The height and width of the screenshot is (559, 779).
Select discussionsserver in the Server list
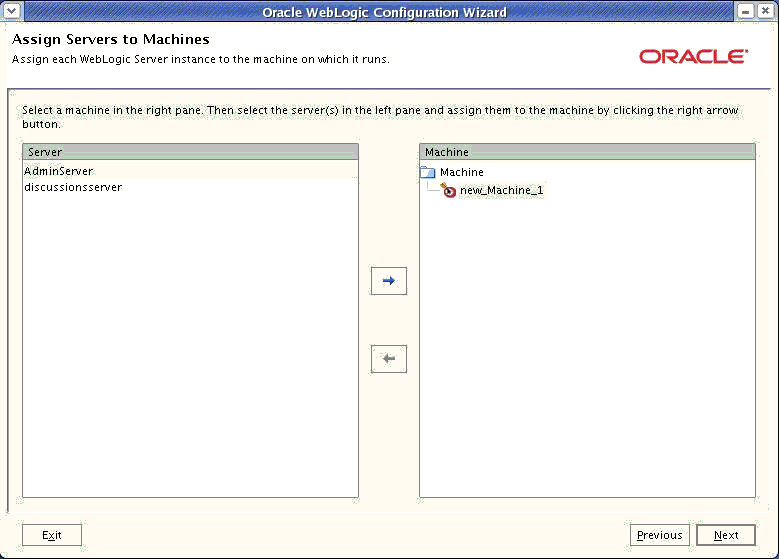pos(190,187)
